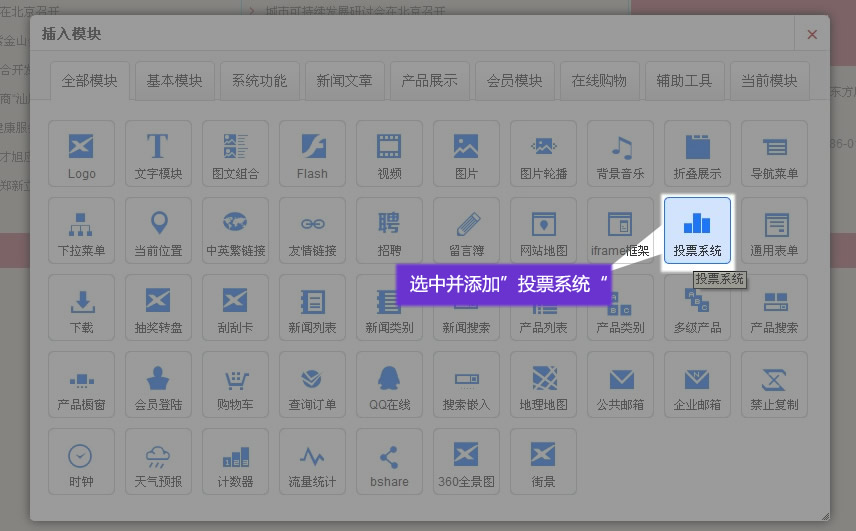Switch to the 基本模块 tab
This screenshot has width=856, height=531.
tap(175, 81)
